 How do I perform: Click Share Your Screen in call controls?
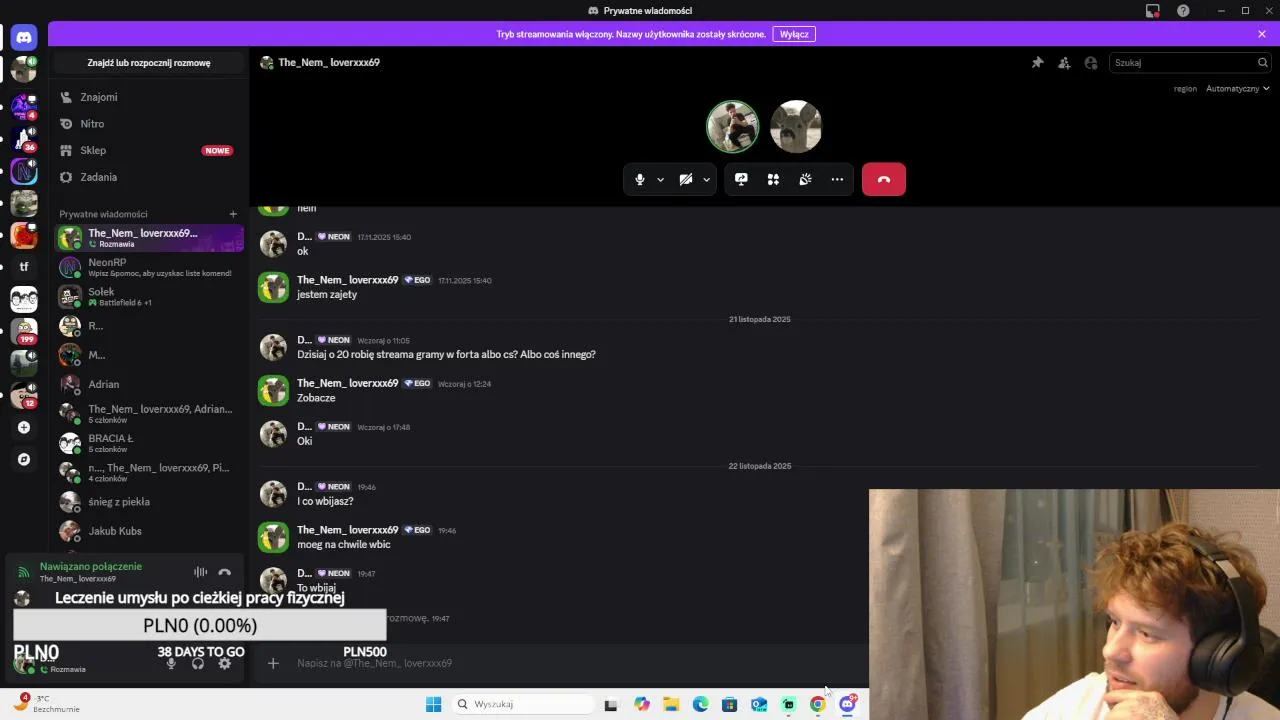pyautogui.click(x=741, y=179)
